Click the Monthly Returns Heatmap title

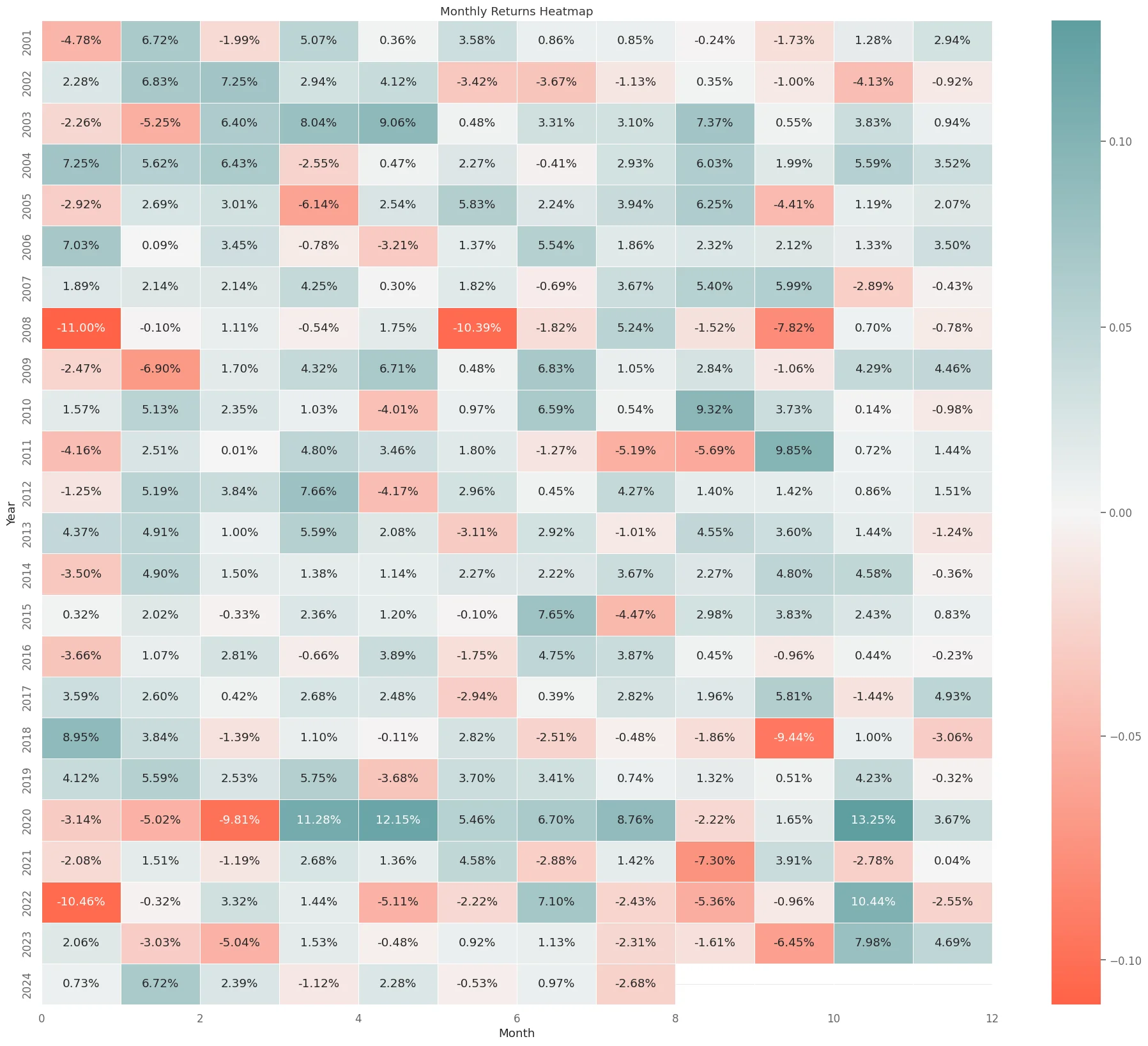tap(516, 12)
